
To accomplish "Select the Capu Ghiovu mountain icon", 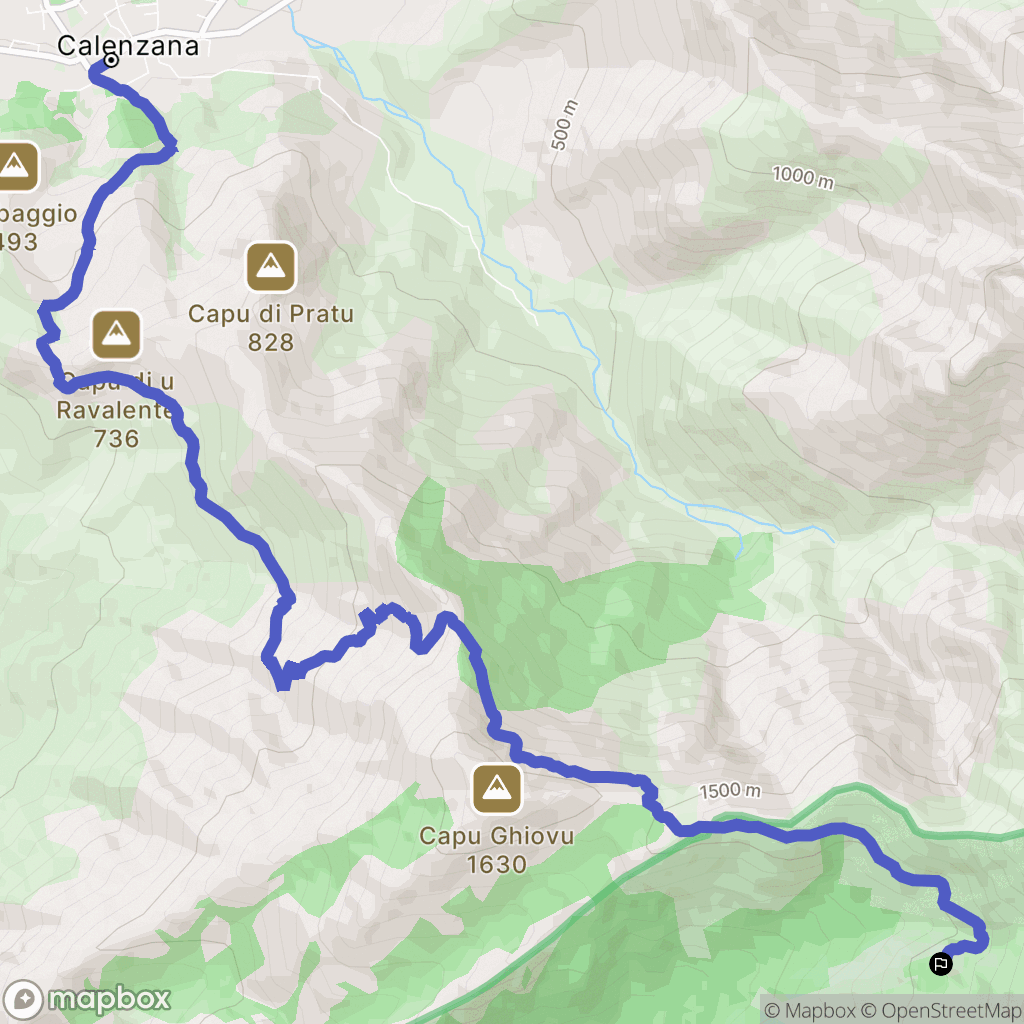I will click(x=497, y=789).
